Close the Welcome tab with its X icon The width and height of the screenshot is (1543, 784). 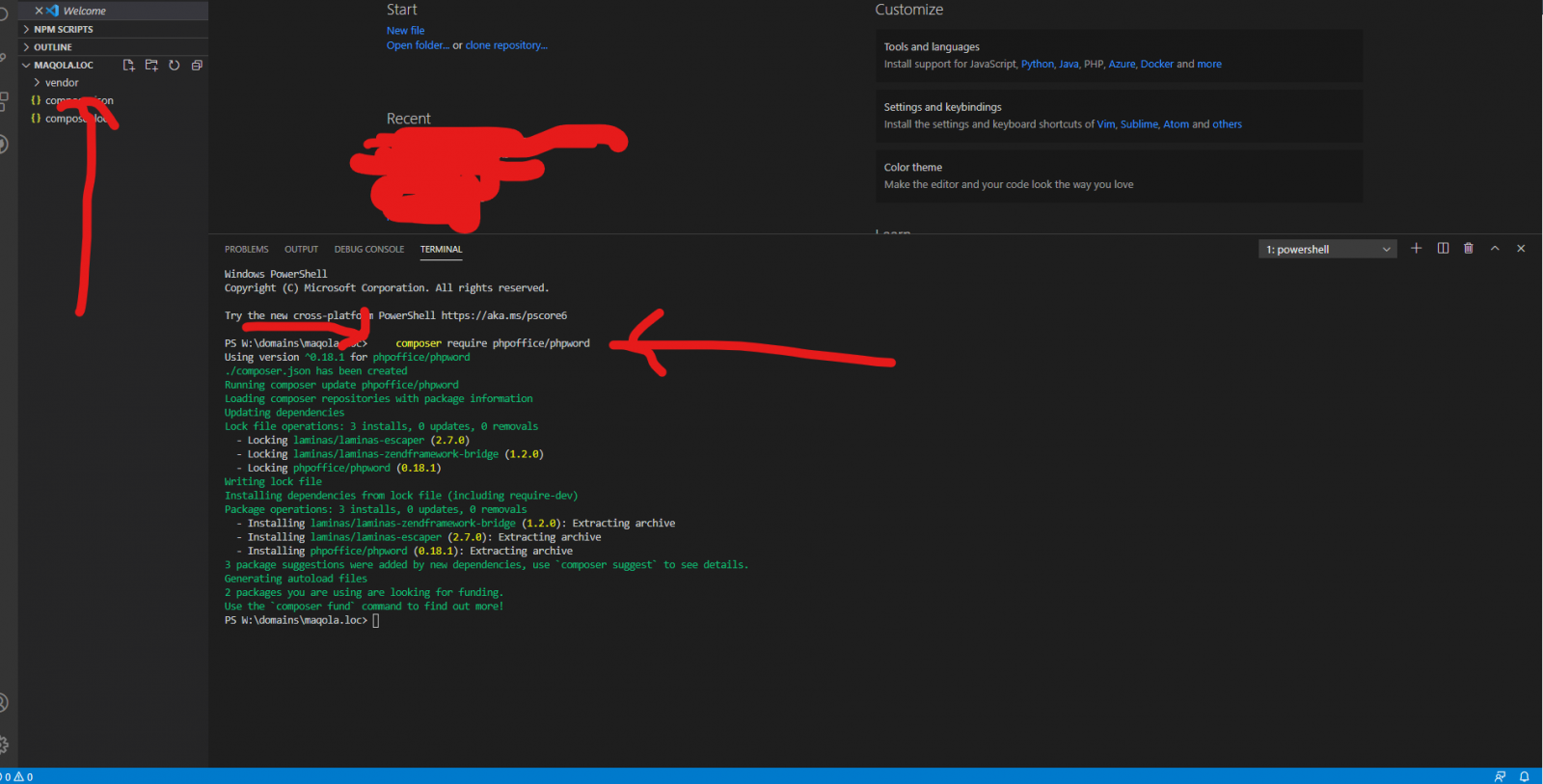[39, 11]
